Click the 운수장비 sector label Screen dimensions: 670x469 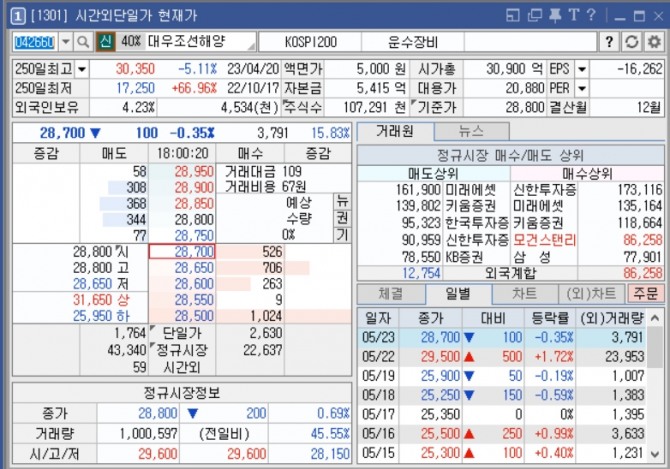click(412, 42)
